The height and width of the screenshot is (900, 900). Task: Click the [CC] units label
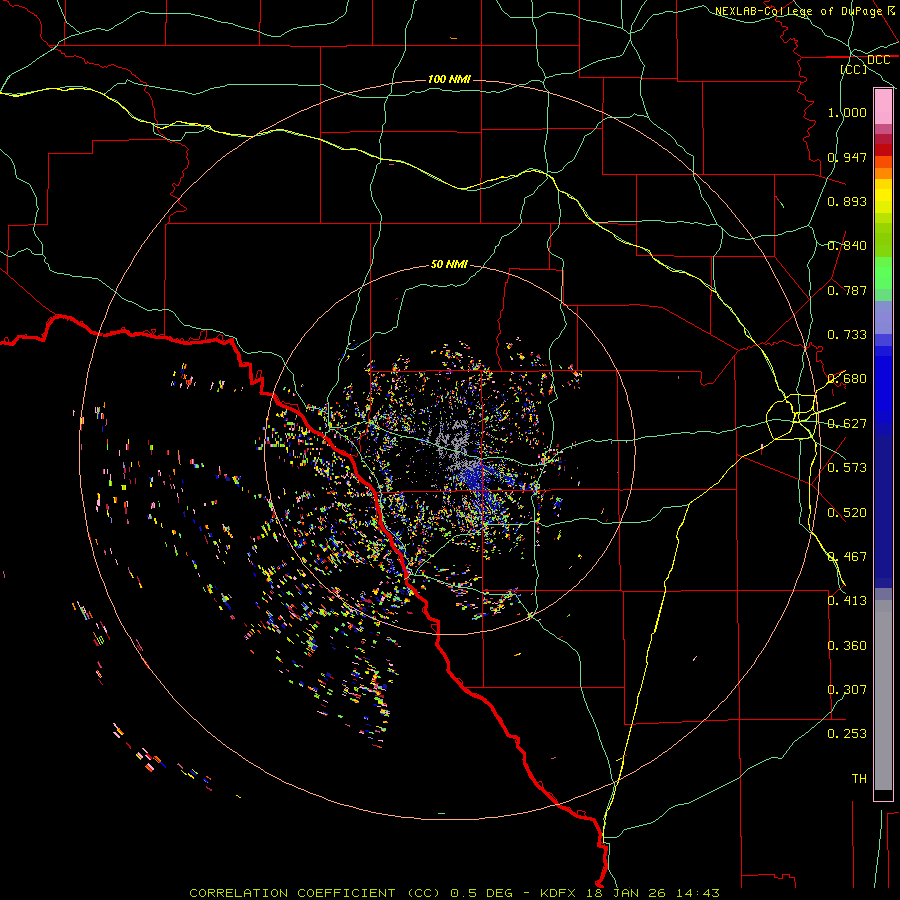click(x=854, y=69)
